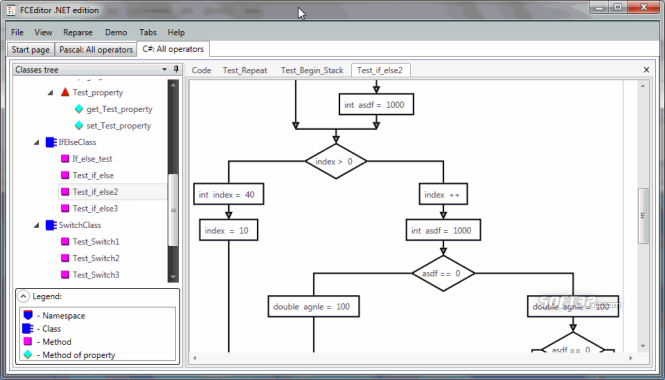The width and height of the screenshot is (665, 380).
Task: Close the Test_if_else2 document tab
Action: 646,70
